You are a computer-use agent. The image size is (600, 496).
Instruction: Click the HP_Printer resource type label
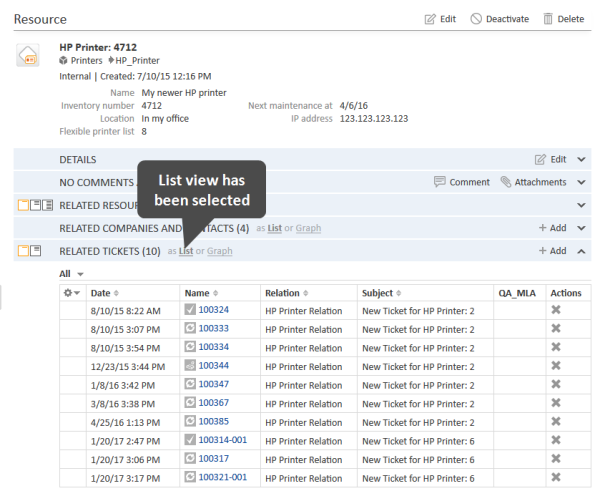coord(137,60)
